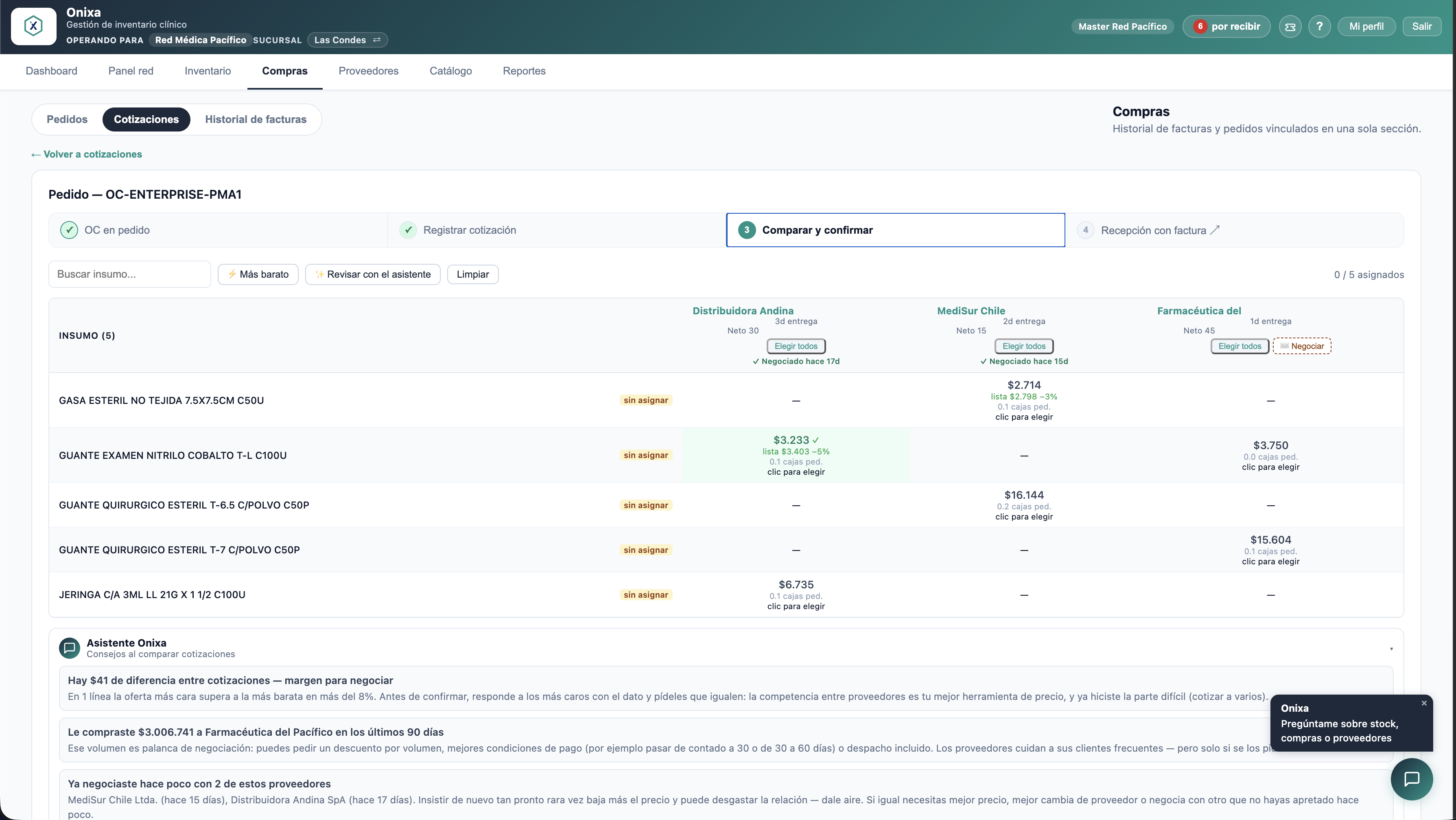Click Volver a cotizaciones link

tap(87, 154)
